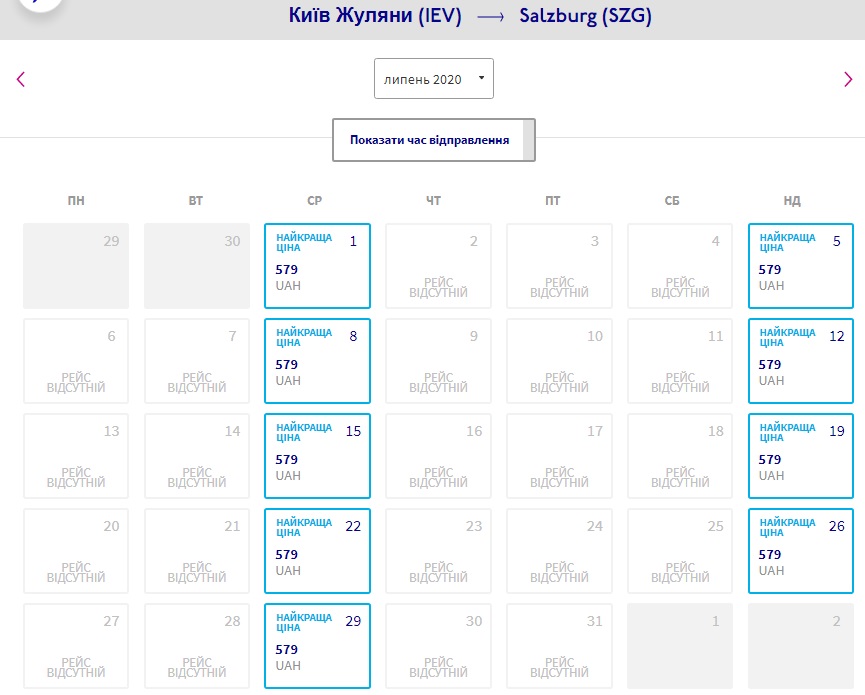Screen dimensions: 865x695
Task: Choose the July 8 date cell
Action: [317, 360]
